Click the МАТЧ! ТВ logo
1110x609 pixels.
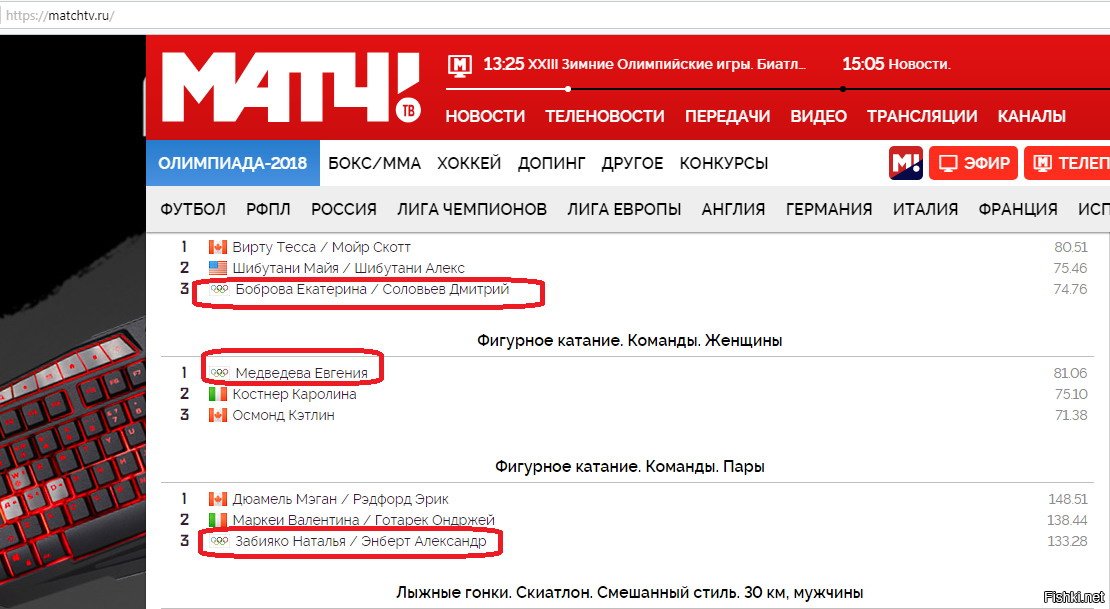point(291,88)
